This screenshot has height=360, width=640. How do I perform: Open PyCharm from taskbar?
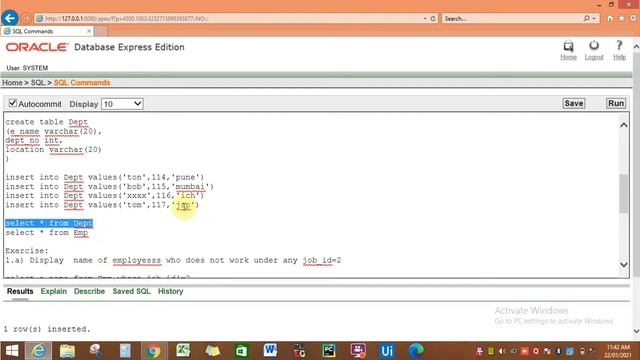(x=329, y=351)
